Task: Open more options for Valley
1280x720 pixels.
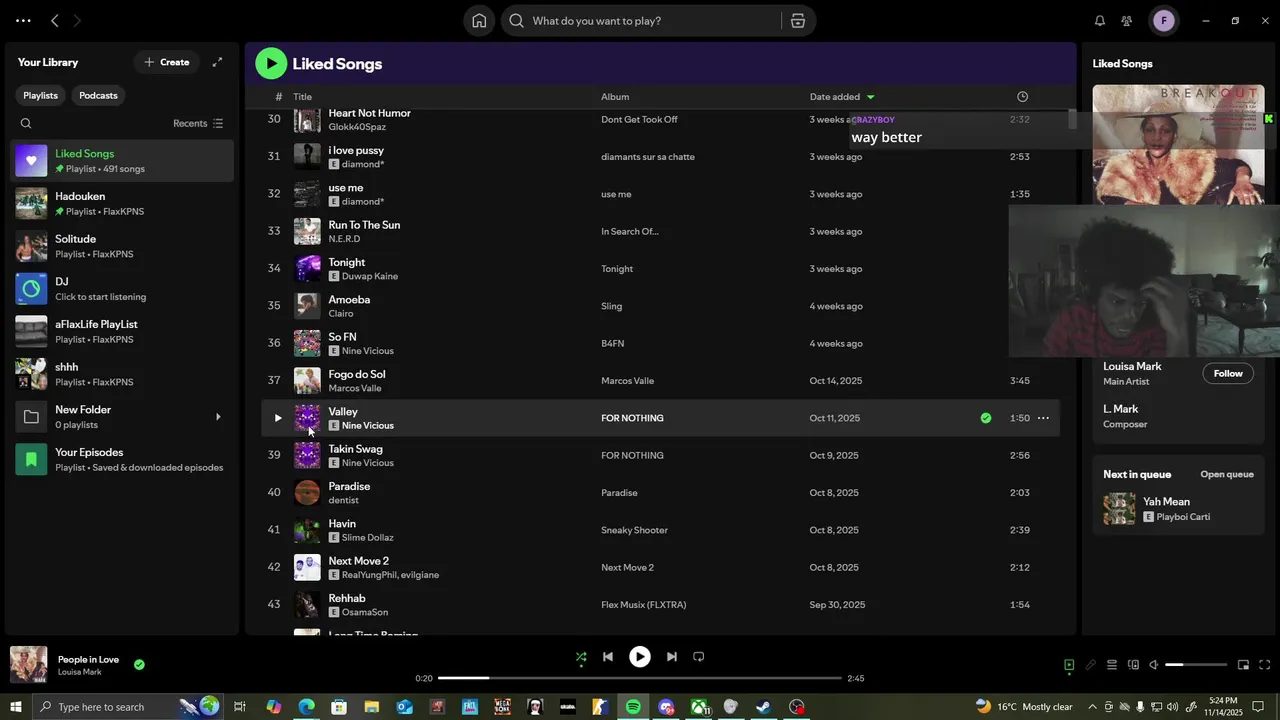Action: pyautogui.click(x=1043, y=418)
